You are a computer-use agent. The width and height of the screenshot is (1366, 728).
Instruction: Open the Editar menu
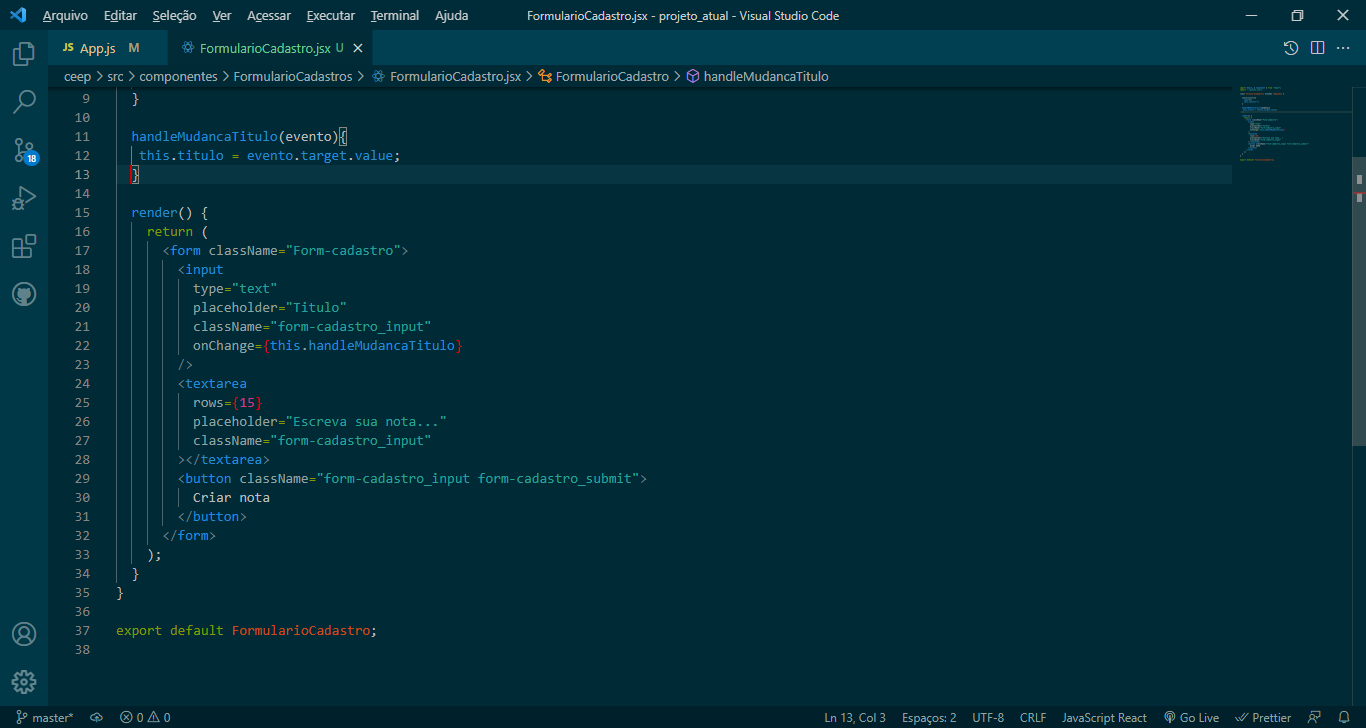(121, 16)
